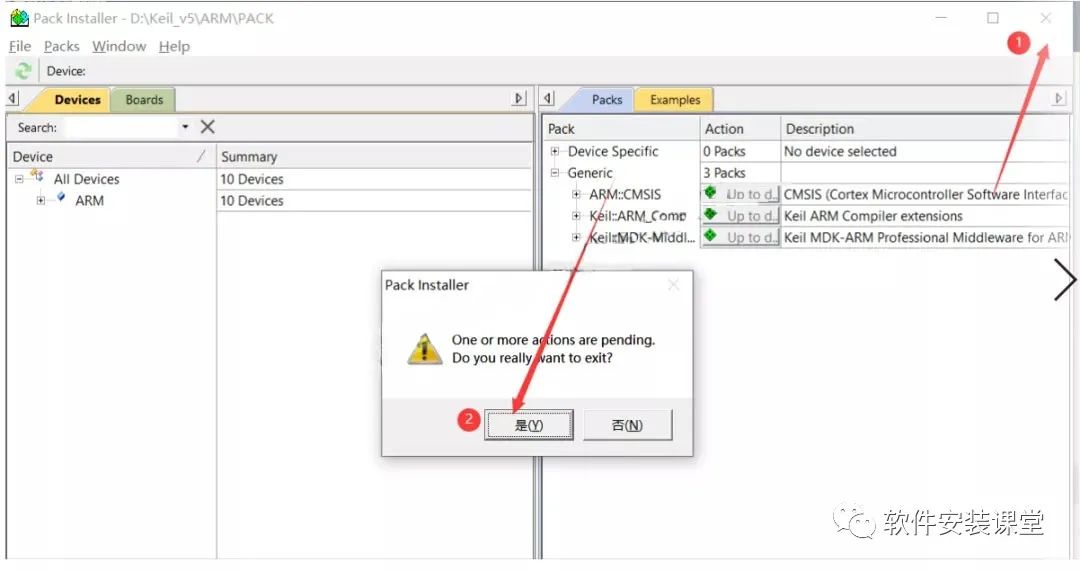This screenshot has height=571, width=1080.
Task: Expand the ARM device tree node
Action: coord(41,200)
